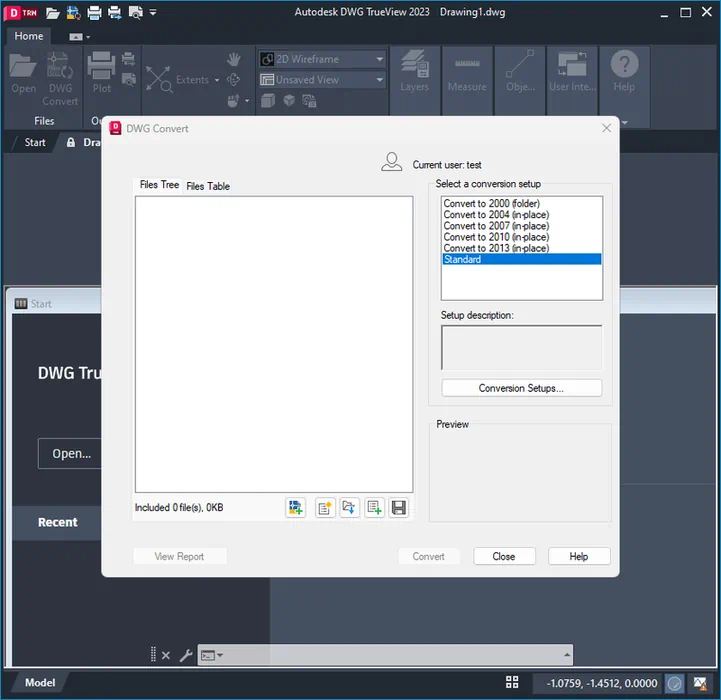Screen dimensions: 721x700
Task: Select the Model layout tab
Action: 40,683
